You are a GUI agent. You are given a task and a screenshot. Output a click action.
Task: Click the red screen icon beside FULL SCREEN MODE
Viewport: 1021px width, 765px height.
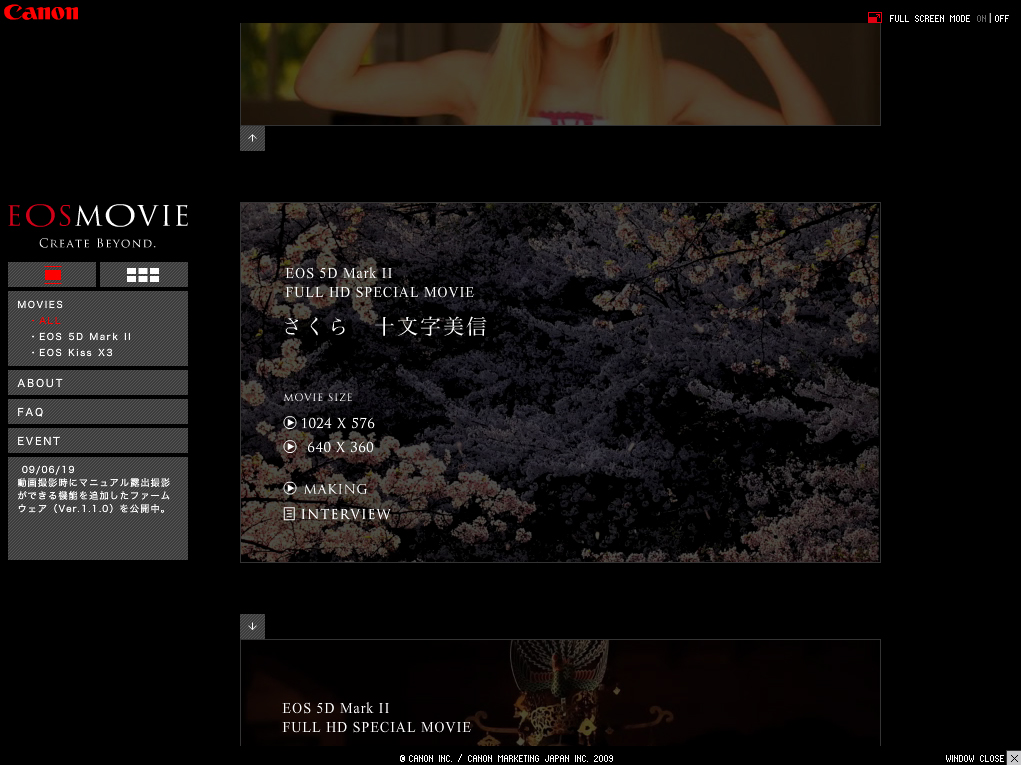point(875,17)
